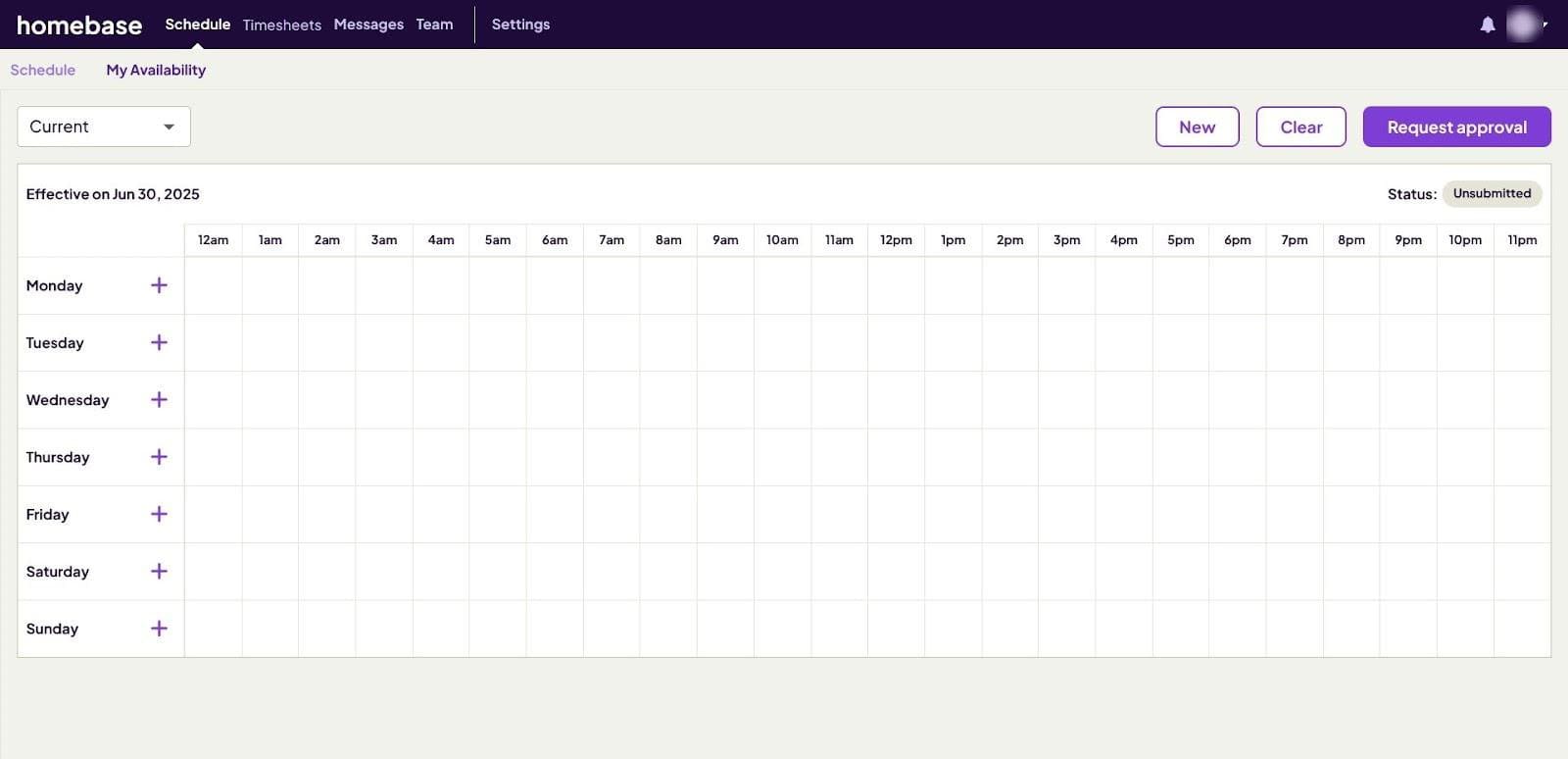
Task: Click the plus icon for Sunday
Action: (159, 629)
